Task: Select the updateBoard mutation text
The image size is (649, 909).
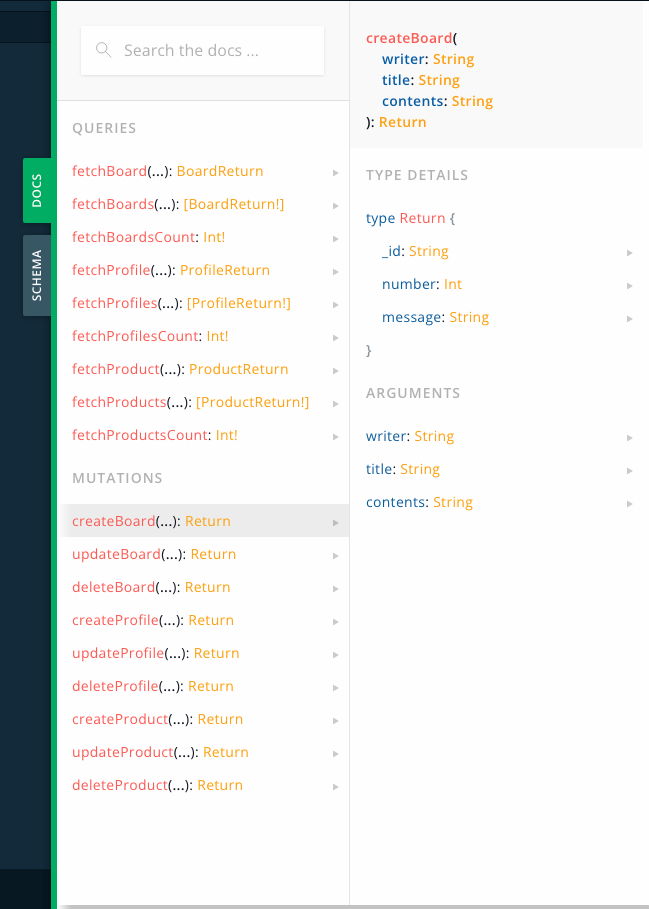Action: coord(116,554)
